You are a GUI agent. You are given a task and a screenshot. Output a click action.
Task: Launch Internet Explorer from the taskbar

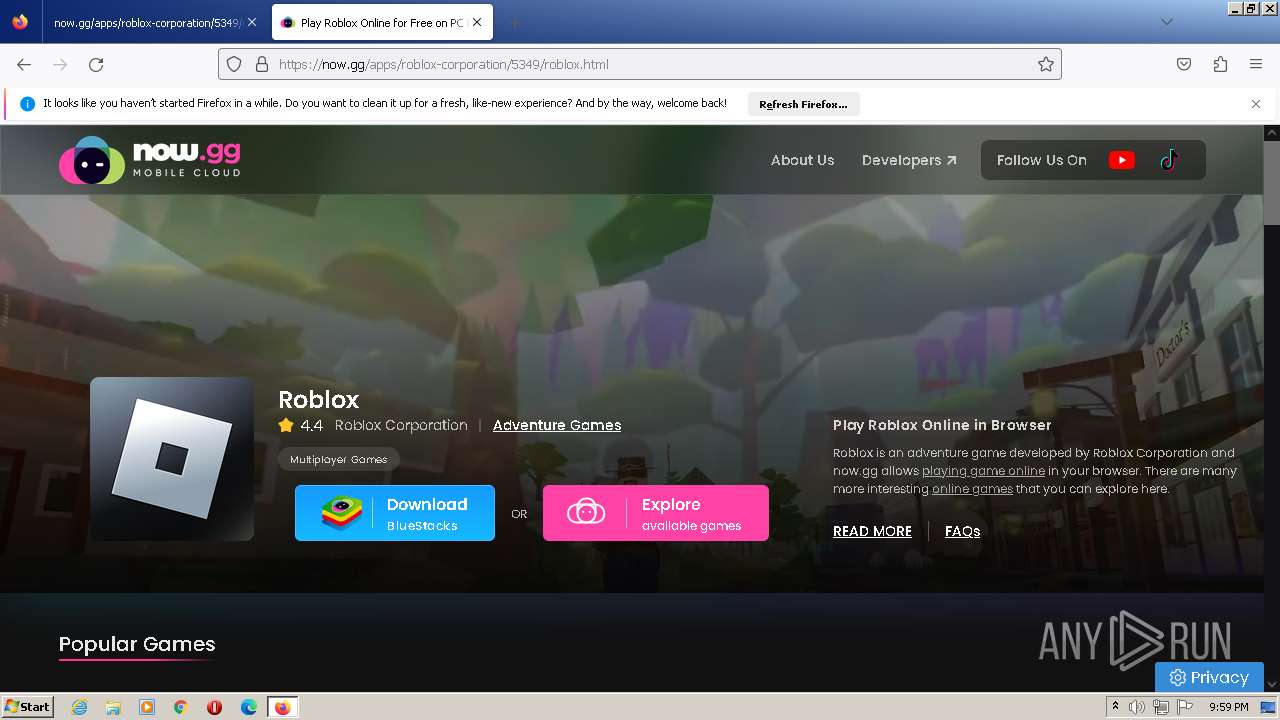(79, 707)
